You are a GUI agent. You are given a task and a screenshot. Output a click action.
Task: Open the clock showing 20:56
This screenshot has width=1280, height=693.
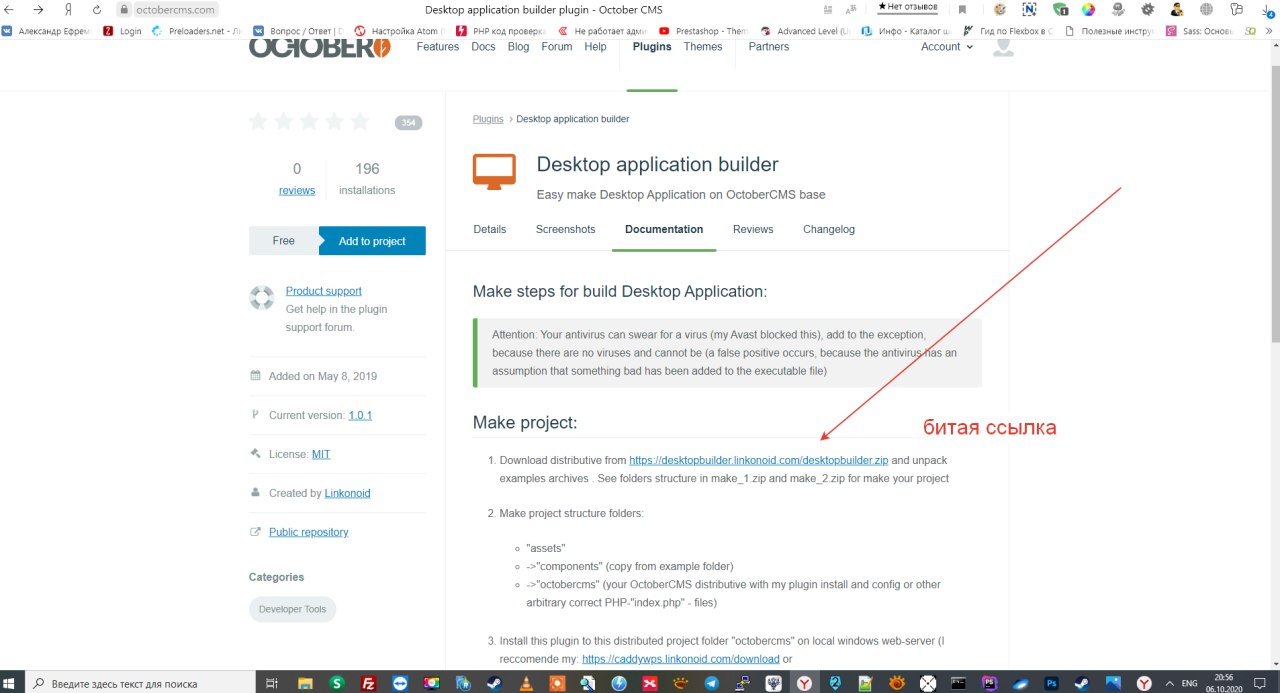1223,683
